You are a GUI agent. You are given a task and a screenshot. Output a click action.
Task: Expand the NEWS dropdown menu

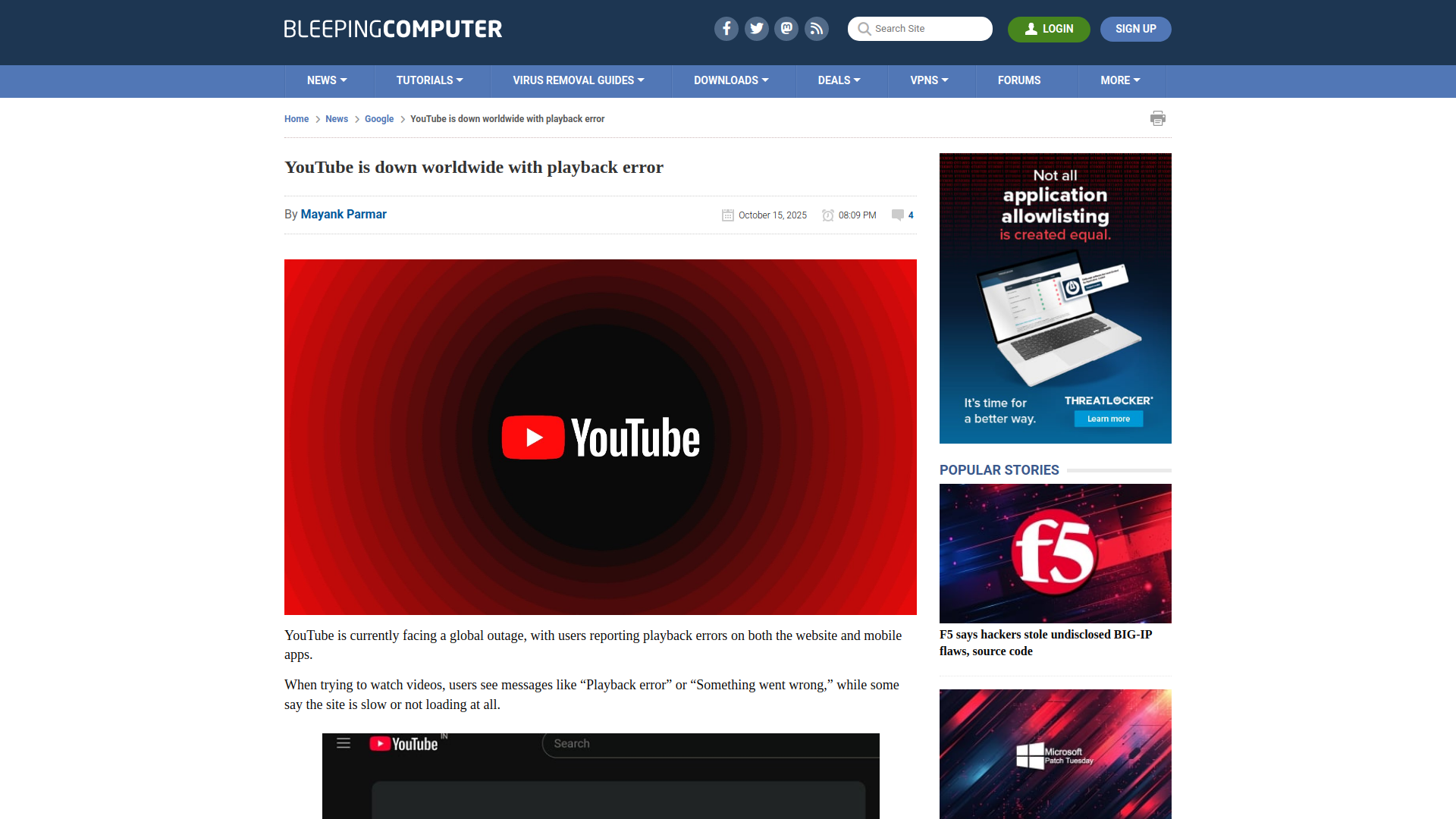coord(327,80)
